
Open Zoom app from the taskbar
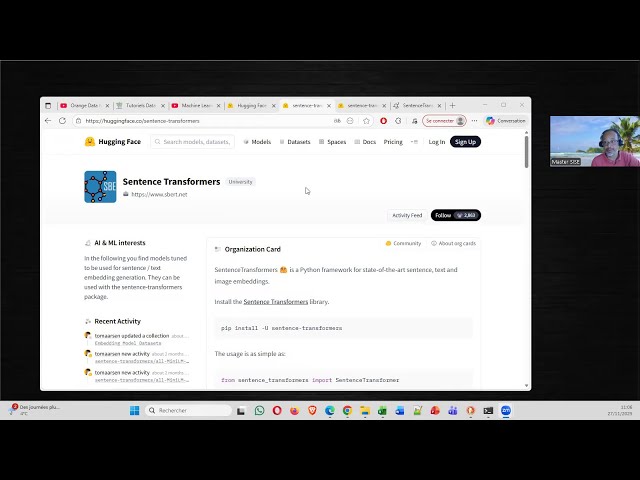pyautogui.click(x=506, y=410)
